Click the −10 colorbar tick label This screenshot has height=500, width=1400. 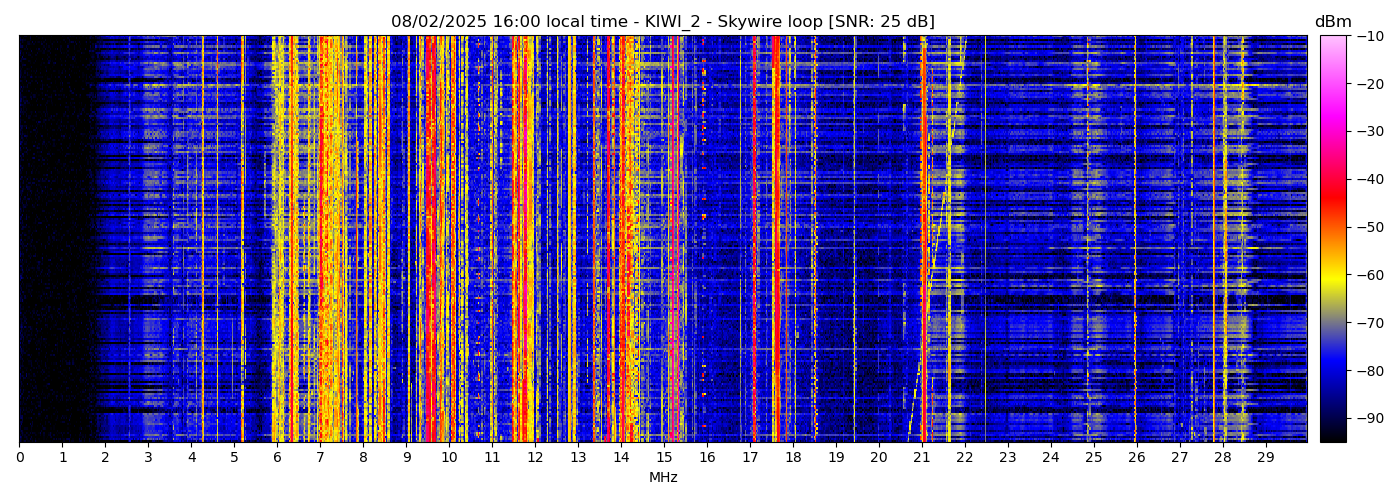click(x=1370, y=36)
